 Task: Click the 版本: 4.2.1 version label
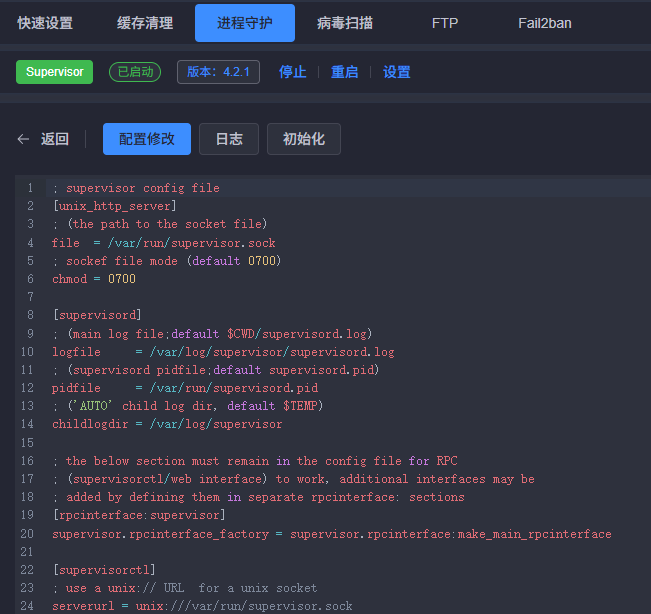tap(218, 72)
